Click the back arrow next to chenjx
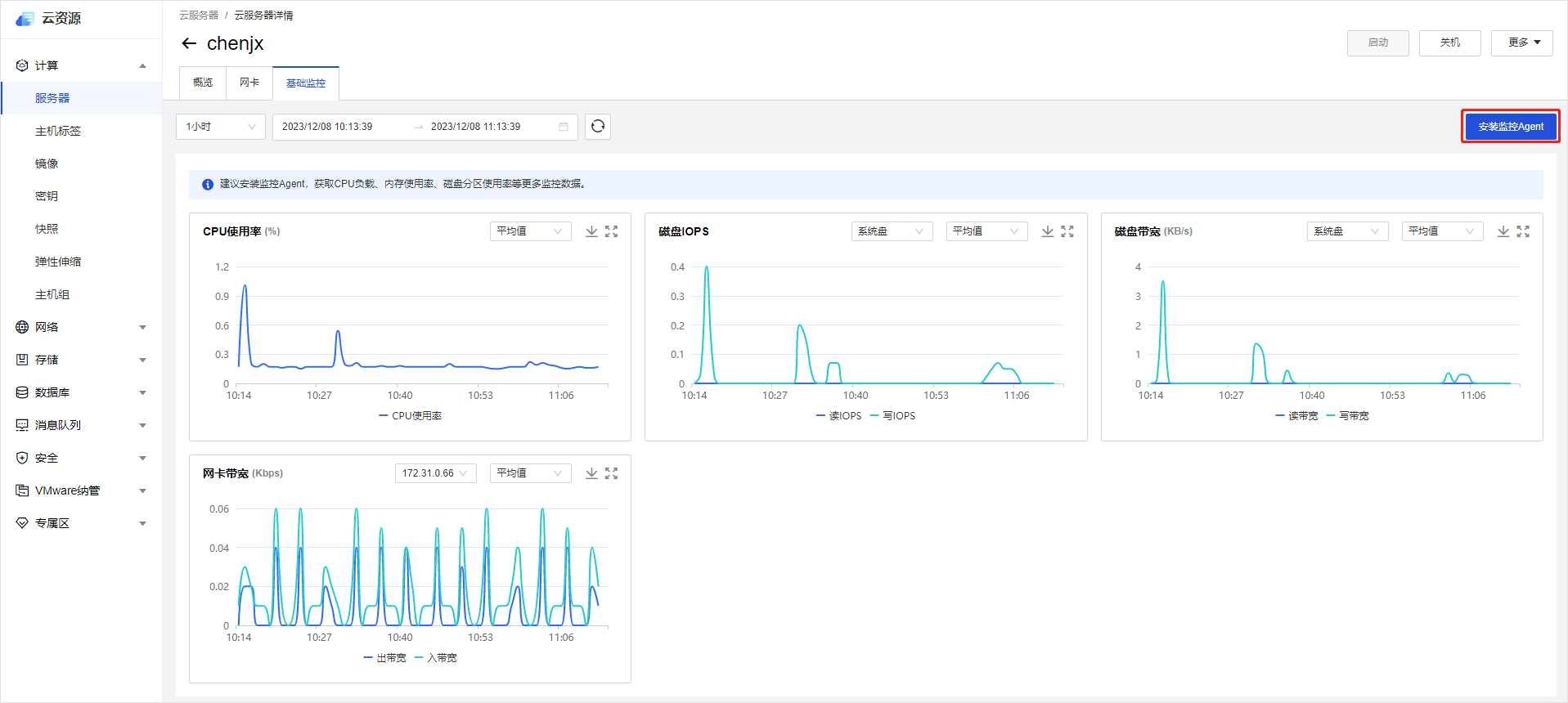 click(189, 43)
